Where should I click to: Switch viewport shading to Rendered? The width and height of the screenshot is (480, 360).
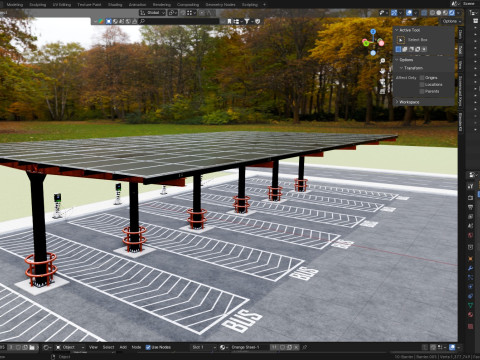(451, 13)
